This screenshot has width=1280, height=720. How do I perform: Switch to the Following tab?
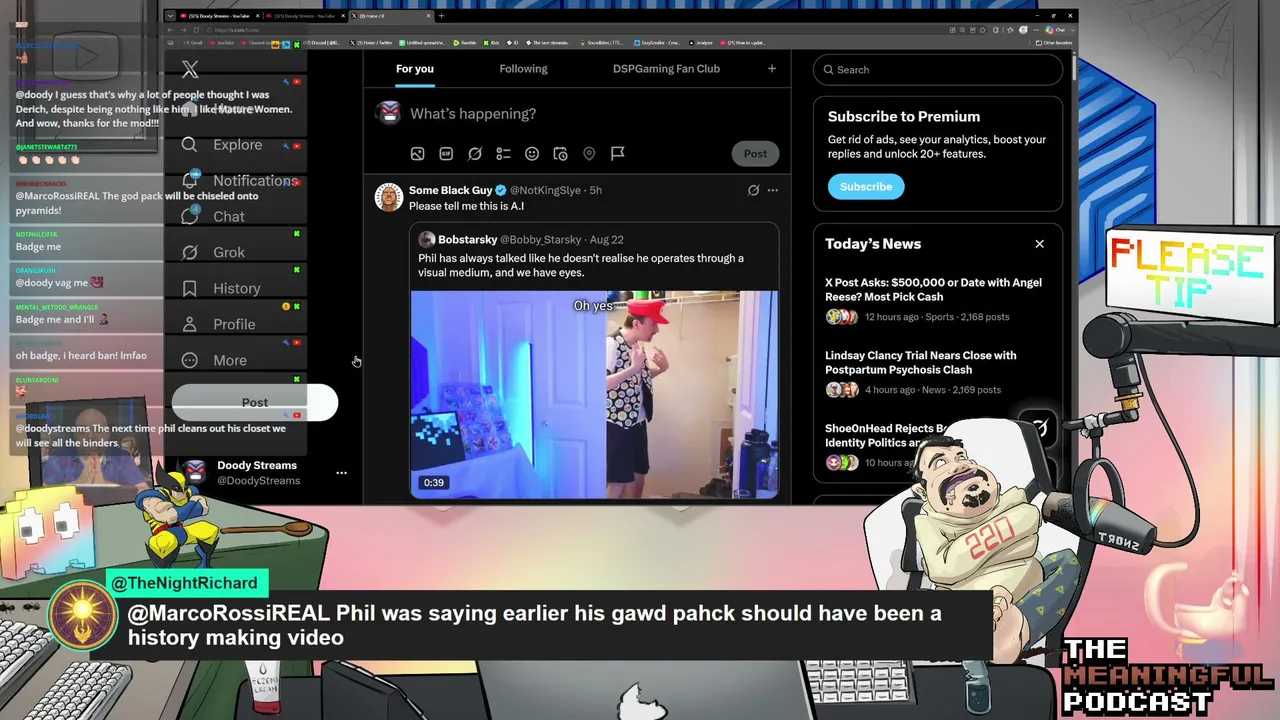[523, 69]
